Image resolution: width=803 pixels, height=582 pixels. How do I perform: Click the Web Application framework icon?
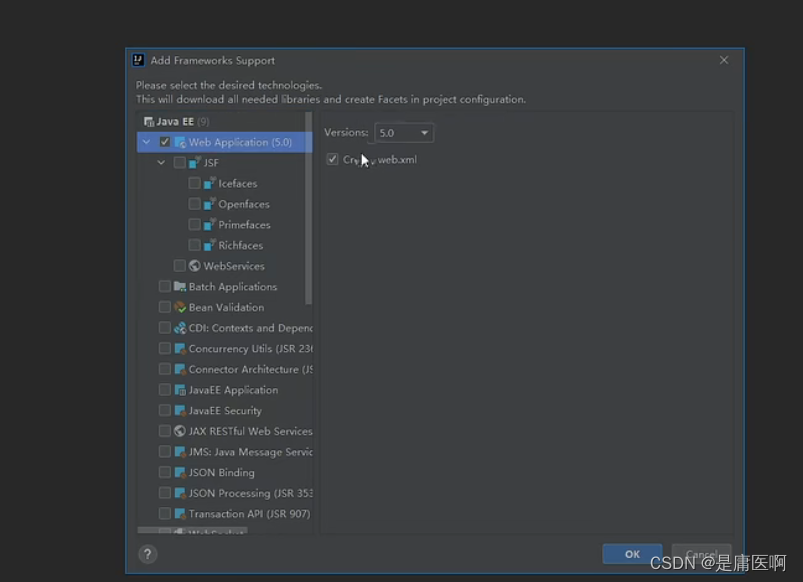(x=180, y=142)
